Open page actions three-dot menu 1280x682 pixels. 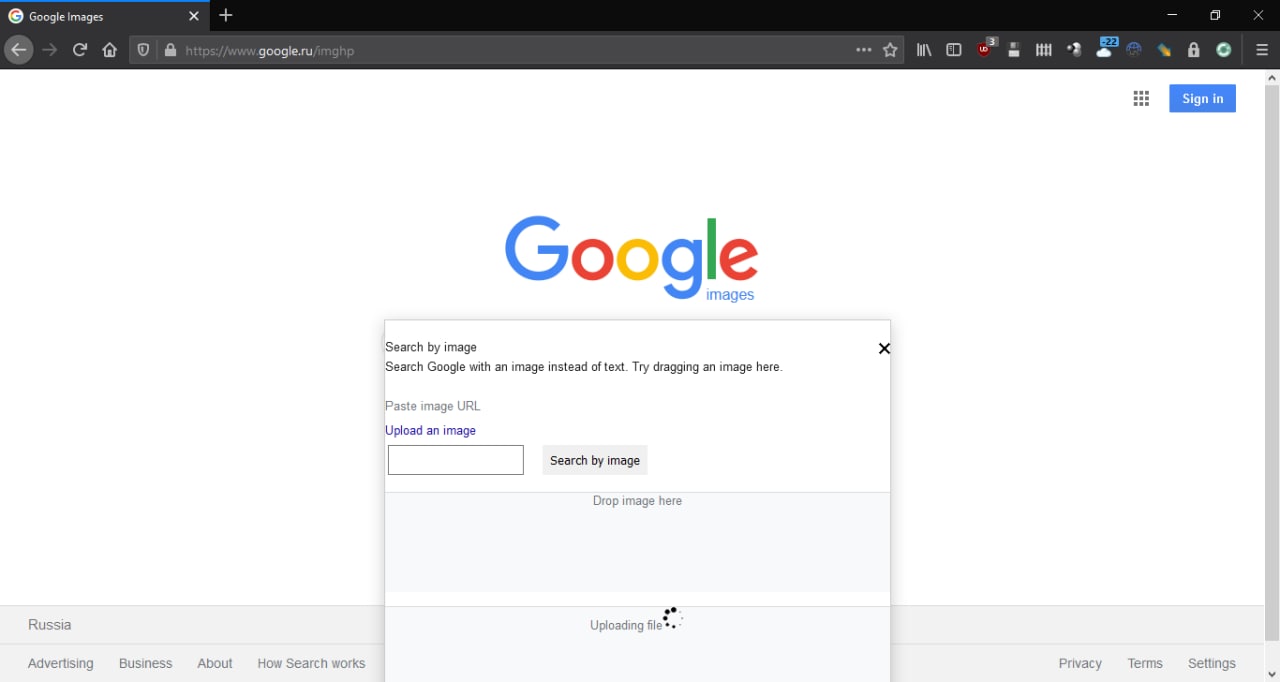point(864,50)
